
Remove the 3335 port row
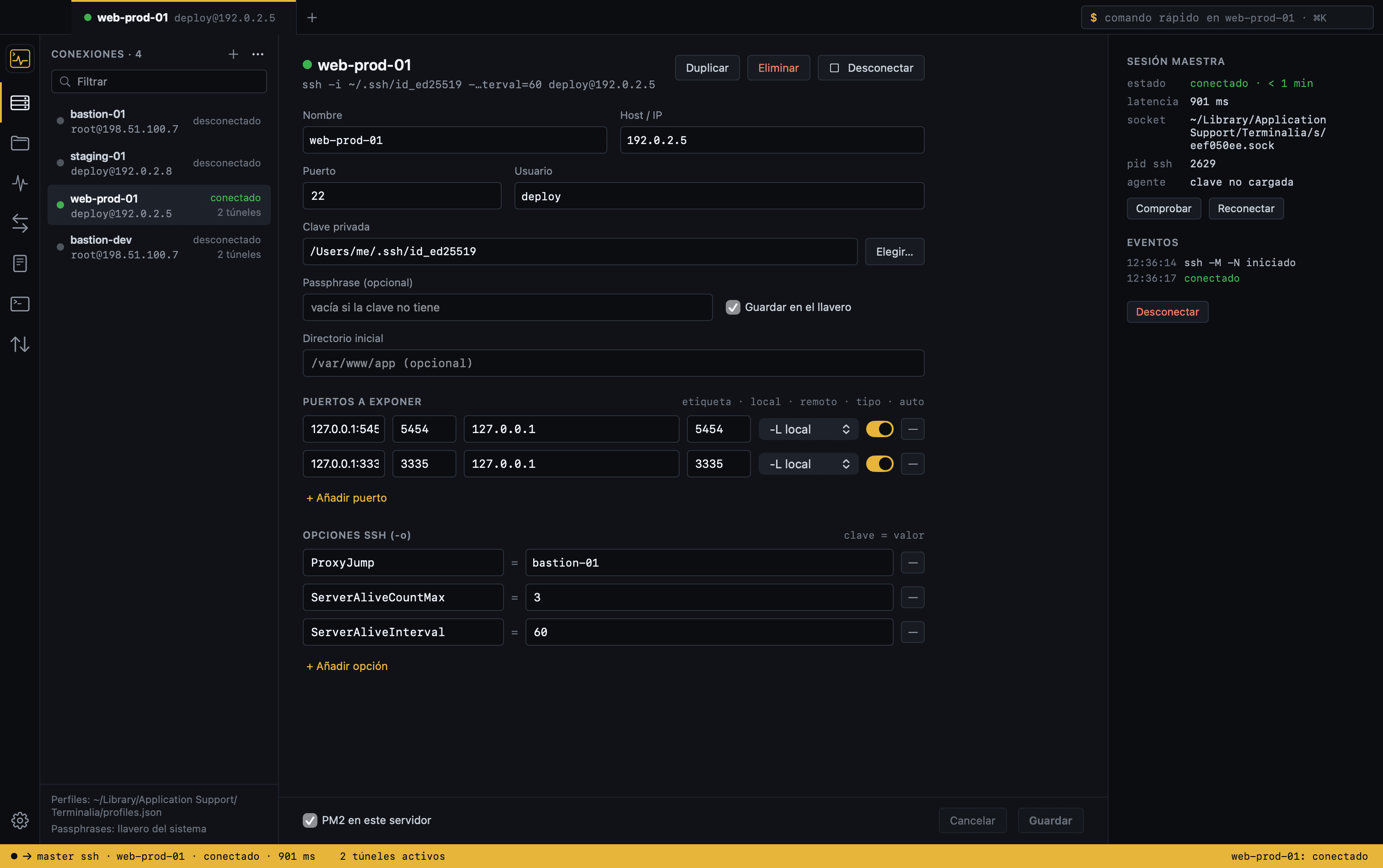coord(912,464)
